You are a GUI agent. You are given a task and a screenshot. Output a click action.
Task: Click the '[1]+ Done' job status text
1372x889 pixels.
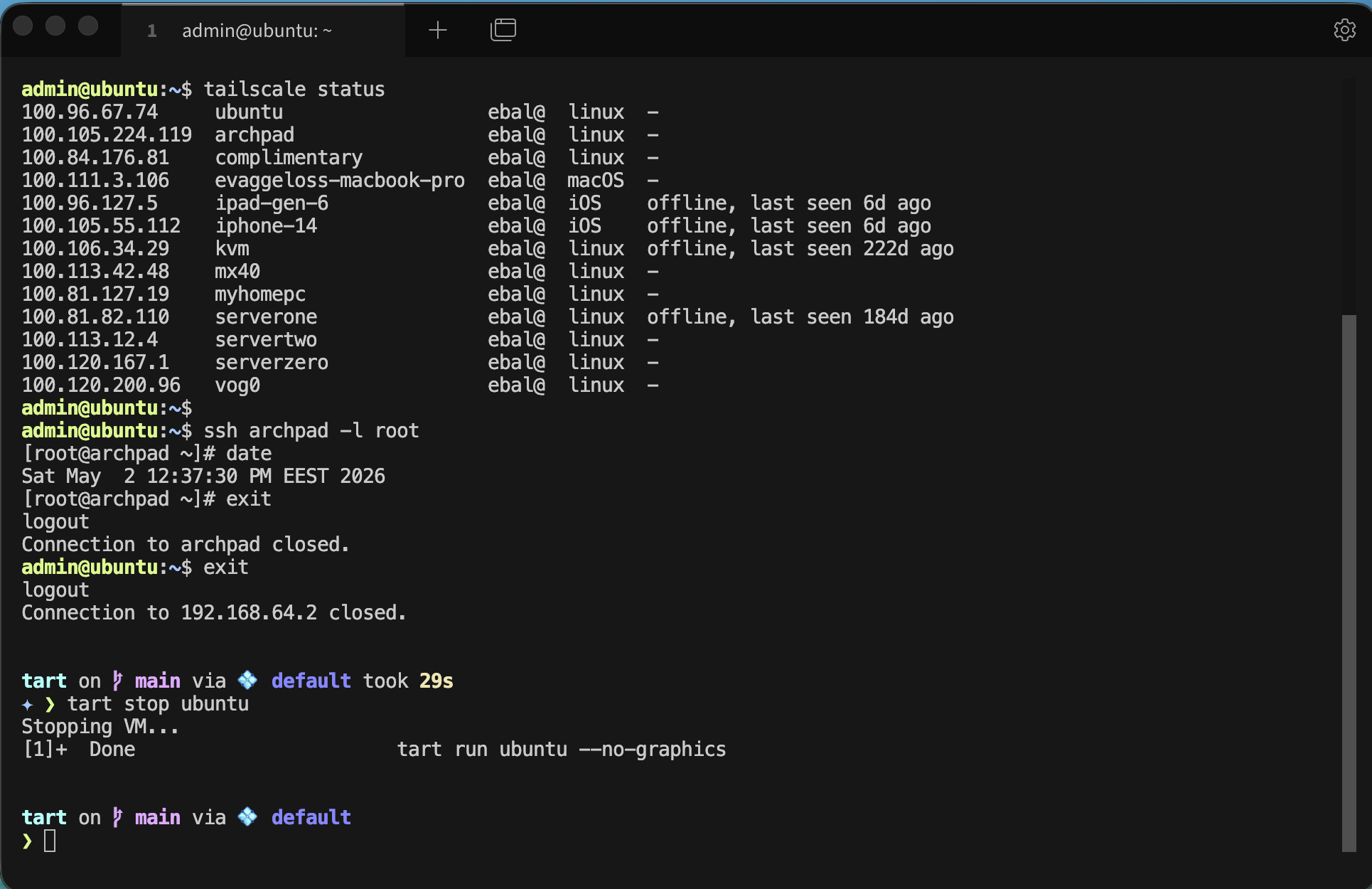[79, 750]
